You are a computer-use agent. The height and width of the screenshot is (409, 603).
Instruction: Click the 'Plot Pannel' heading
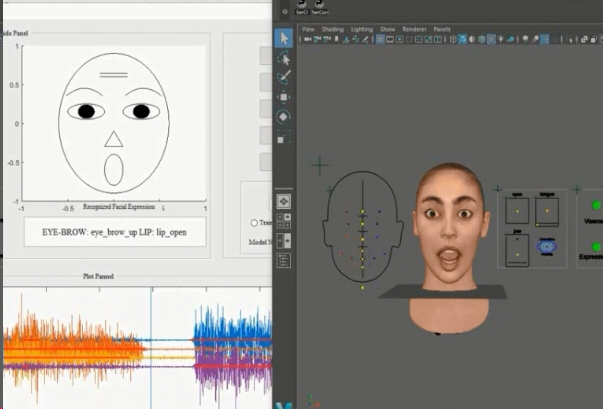(x=98, y=276)
